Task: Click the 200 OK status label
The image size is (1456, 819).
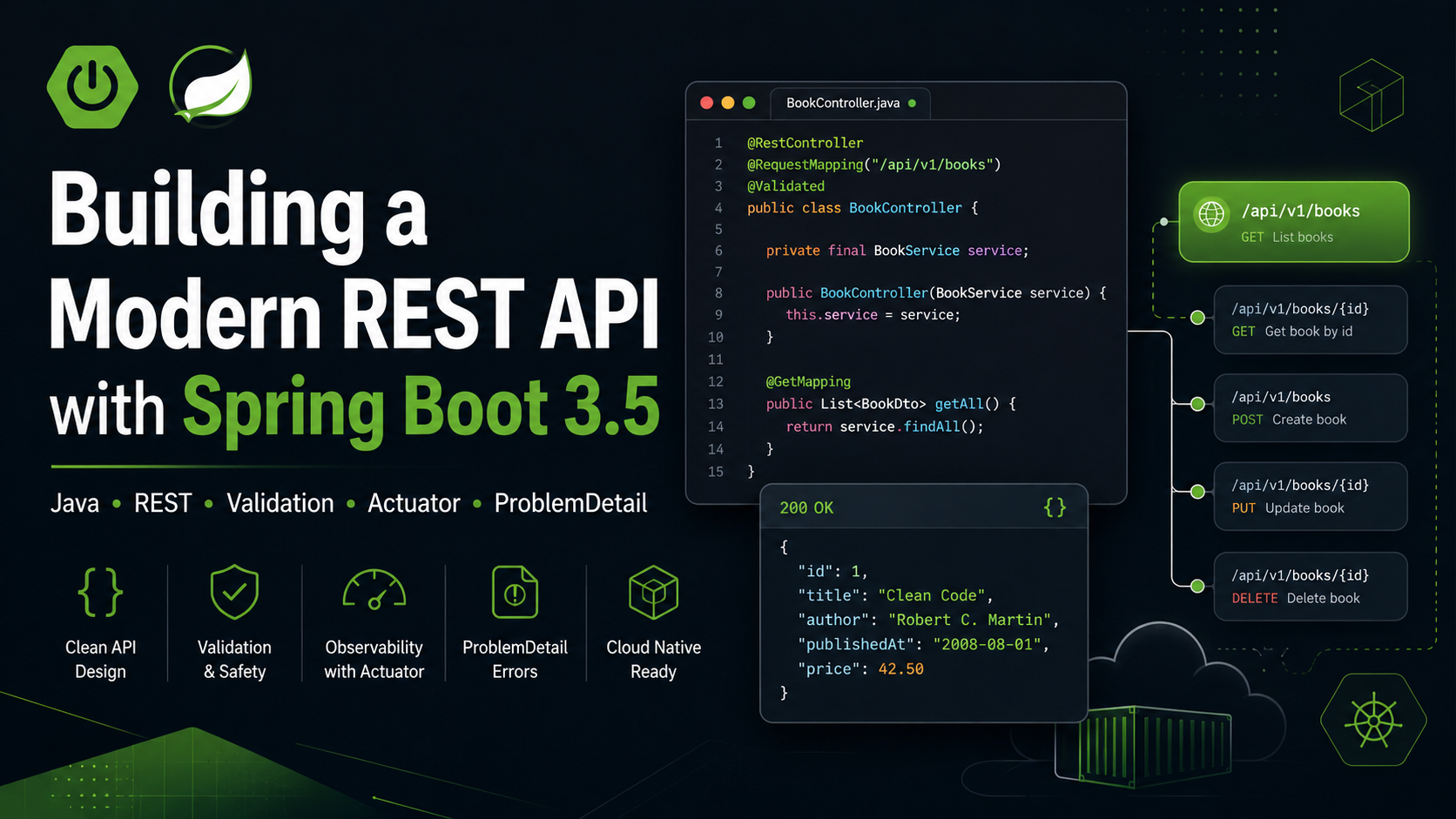Action: pyautogui.click(x=806, y=507)
